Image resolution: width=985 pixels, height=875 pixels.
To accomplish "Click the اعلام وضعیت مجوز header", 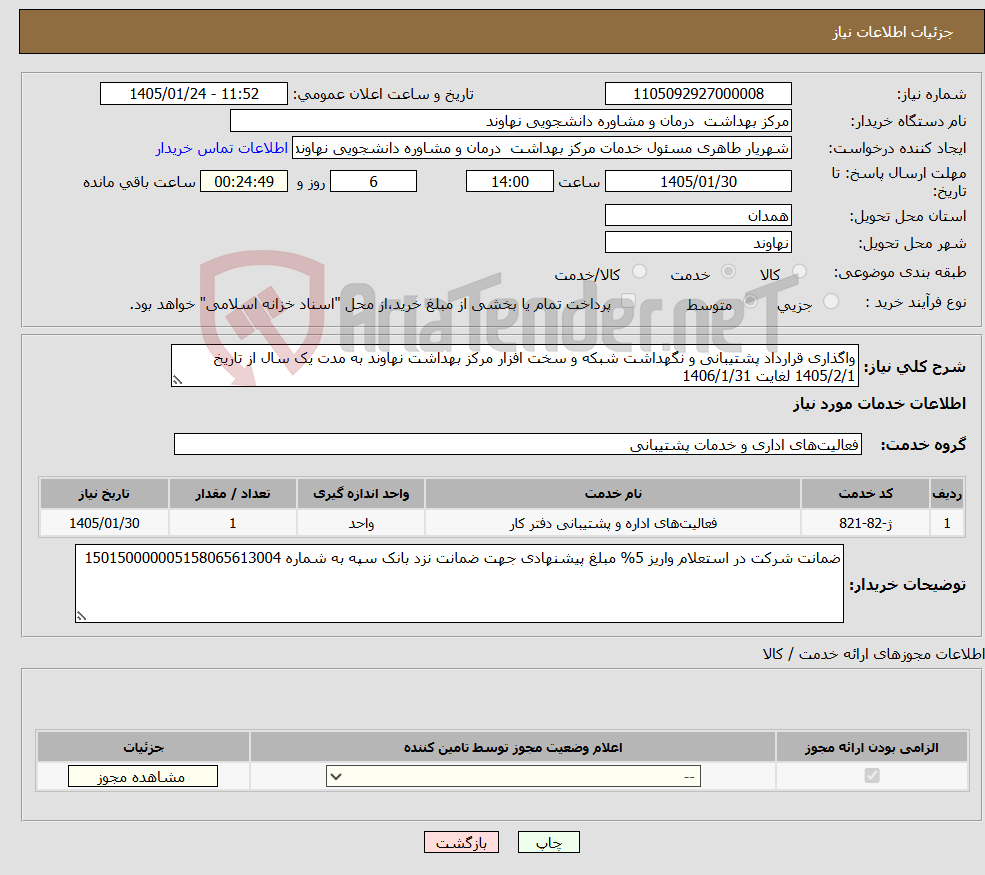I will pos(513,747).
